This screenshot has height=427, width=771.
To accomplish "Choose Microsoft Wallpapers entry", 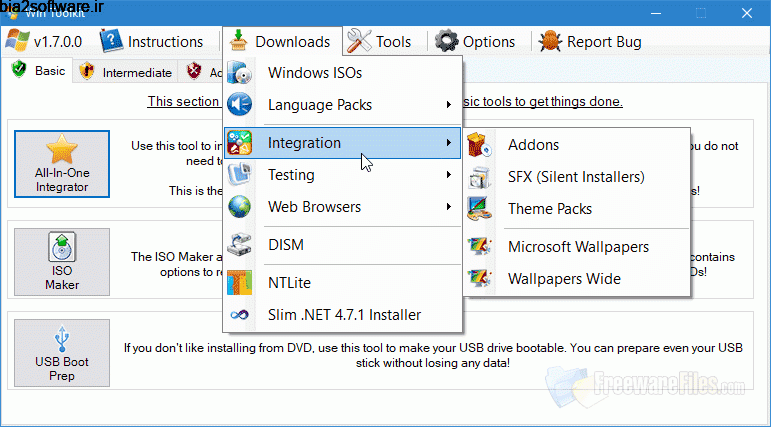I will tap(576, 246).
